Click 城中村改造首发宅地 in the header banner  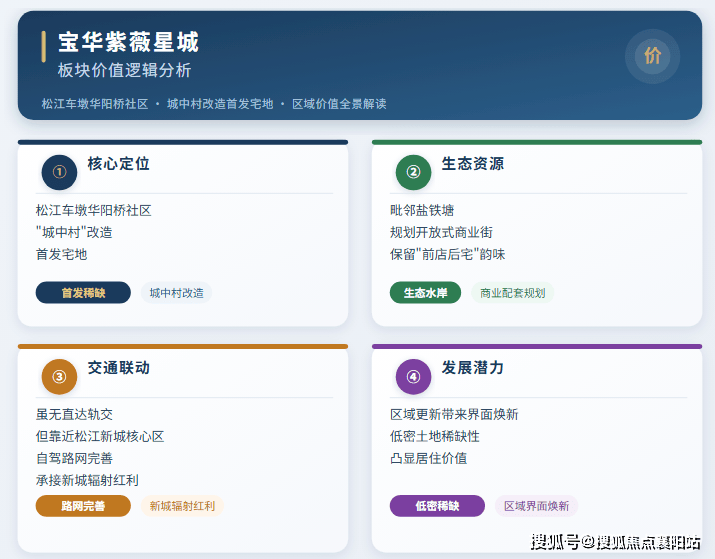(220, 104)
